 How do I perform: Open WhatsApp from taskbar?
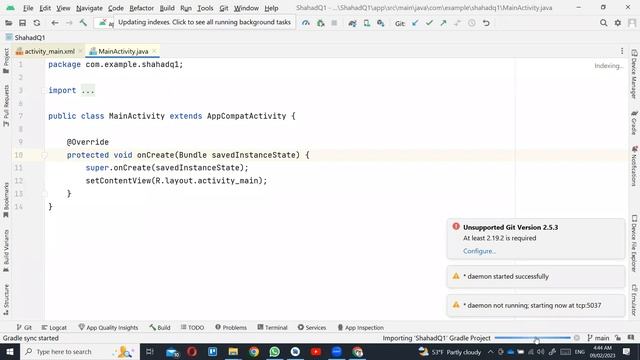(x=275, y=351)
